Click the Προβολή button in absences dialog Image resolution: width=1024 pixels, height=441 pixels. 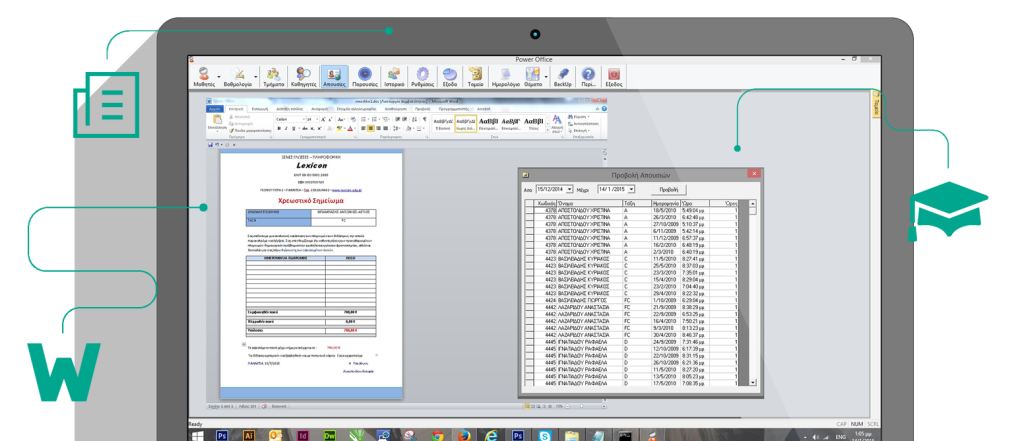(x=669, y=189)
